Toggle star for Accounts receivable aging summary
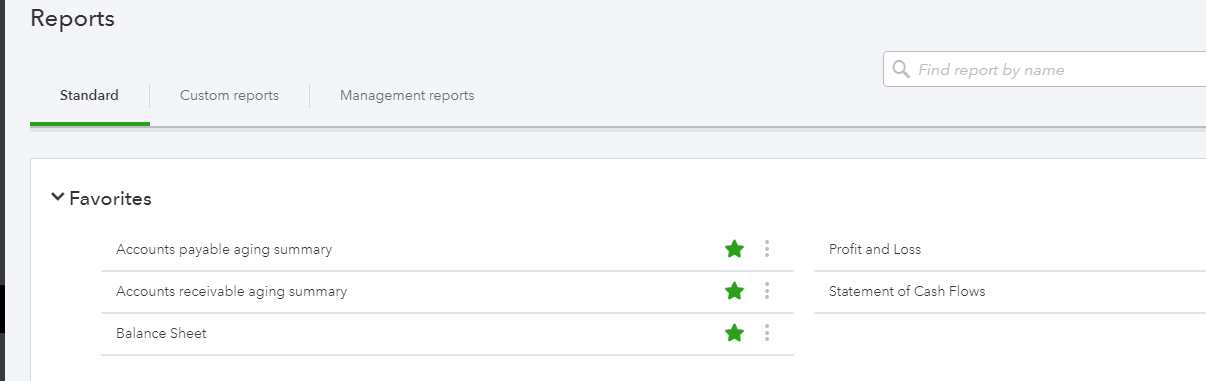The image size is (1206, 381). coord(734,291)
